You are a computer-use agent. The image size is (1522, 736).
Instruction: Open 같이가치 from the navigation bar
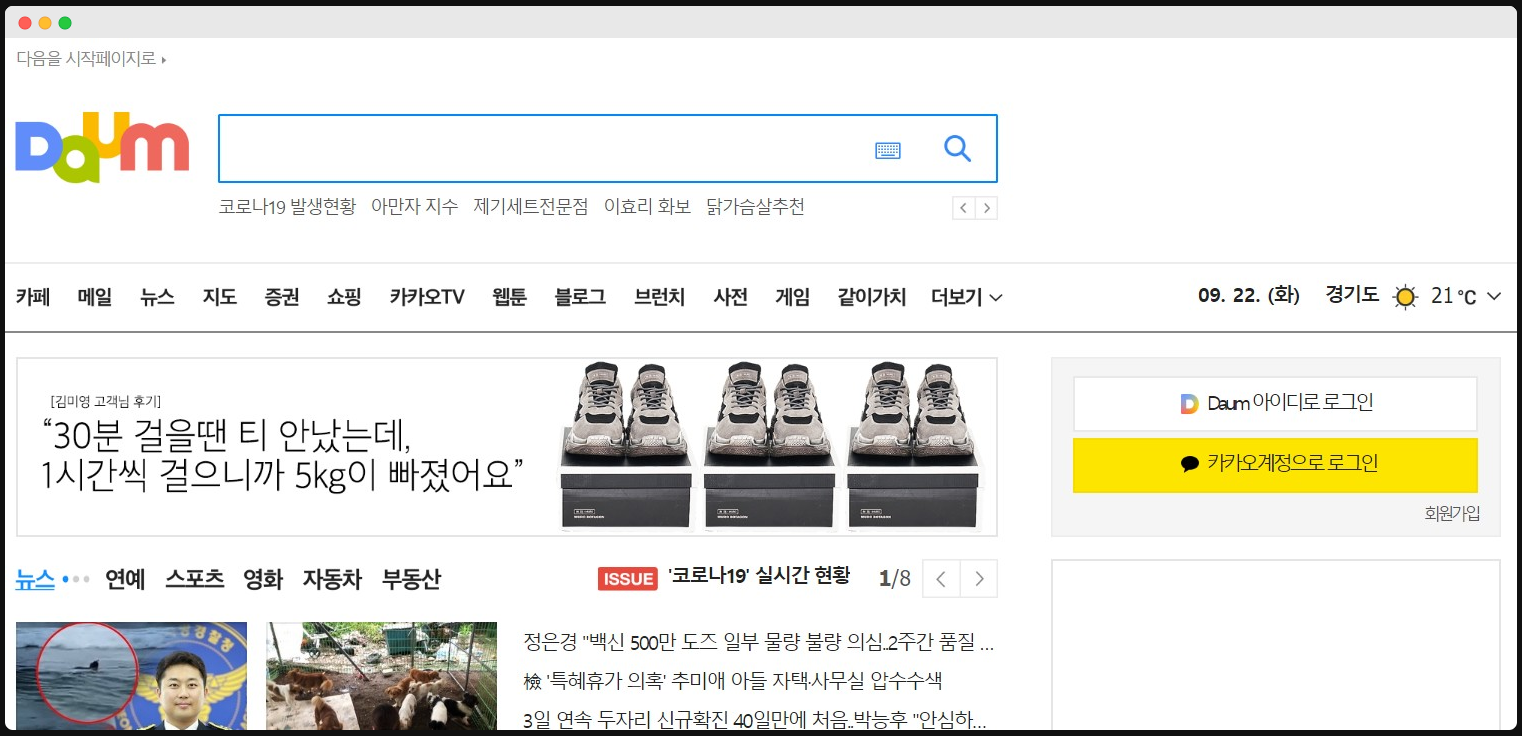(871, 297)
